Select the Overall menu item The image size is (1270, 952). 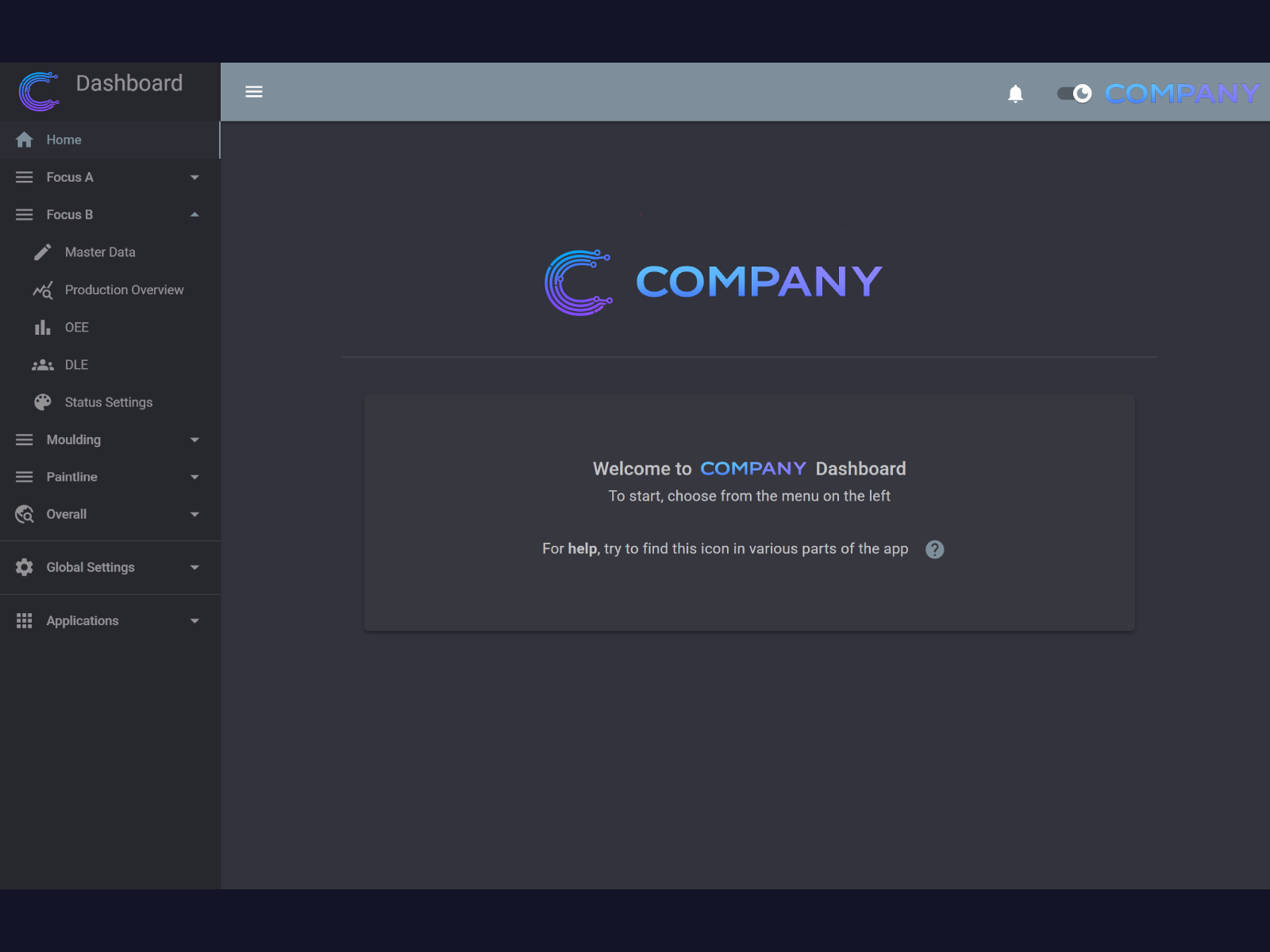point(66,514)
